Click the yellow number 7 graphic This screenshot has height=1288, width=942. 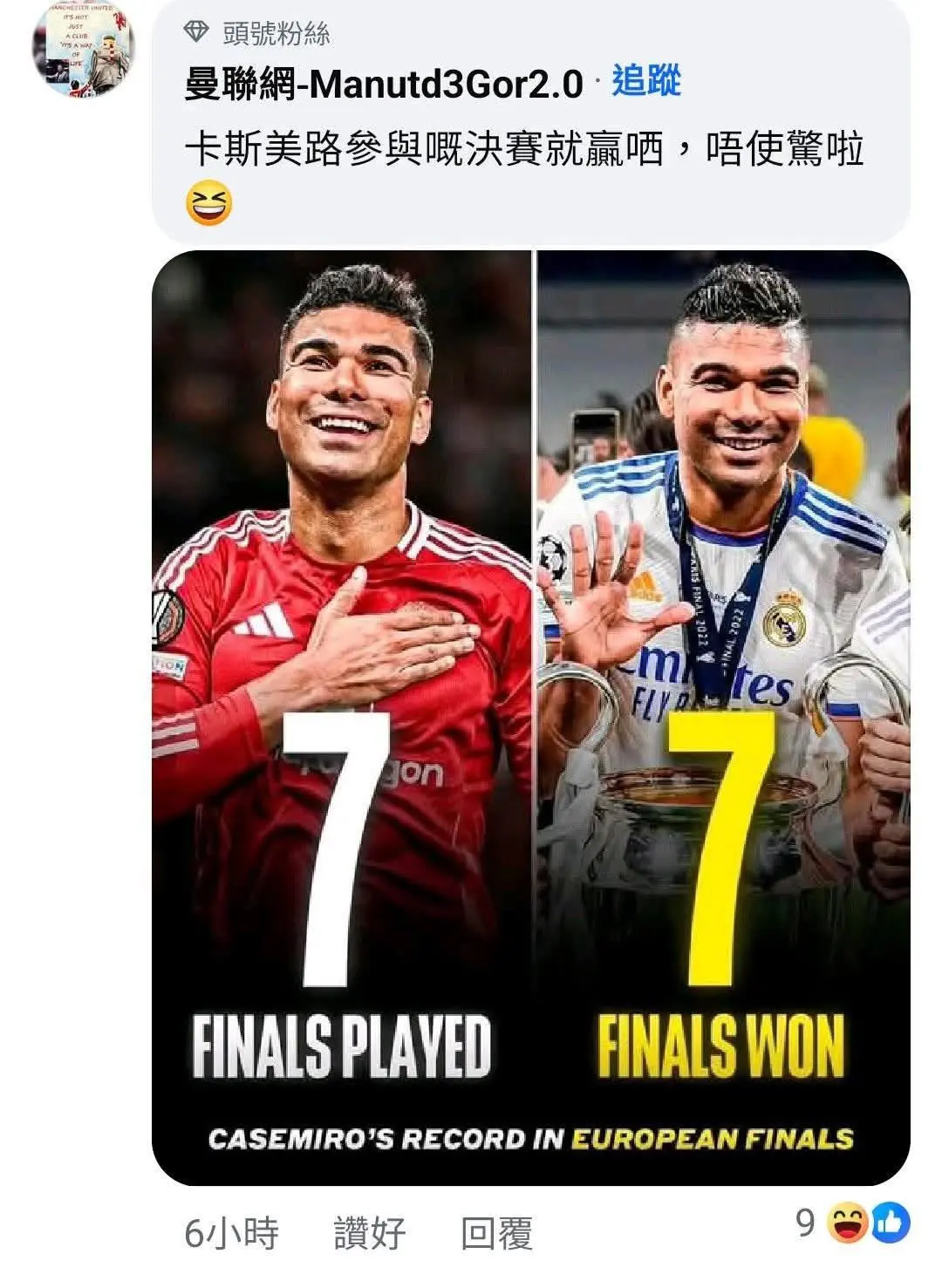tap(721, 848)
